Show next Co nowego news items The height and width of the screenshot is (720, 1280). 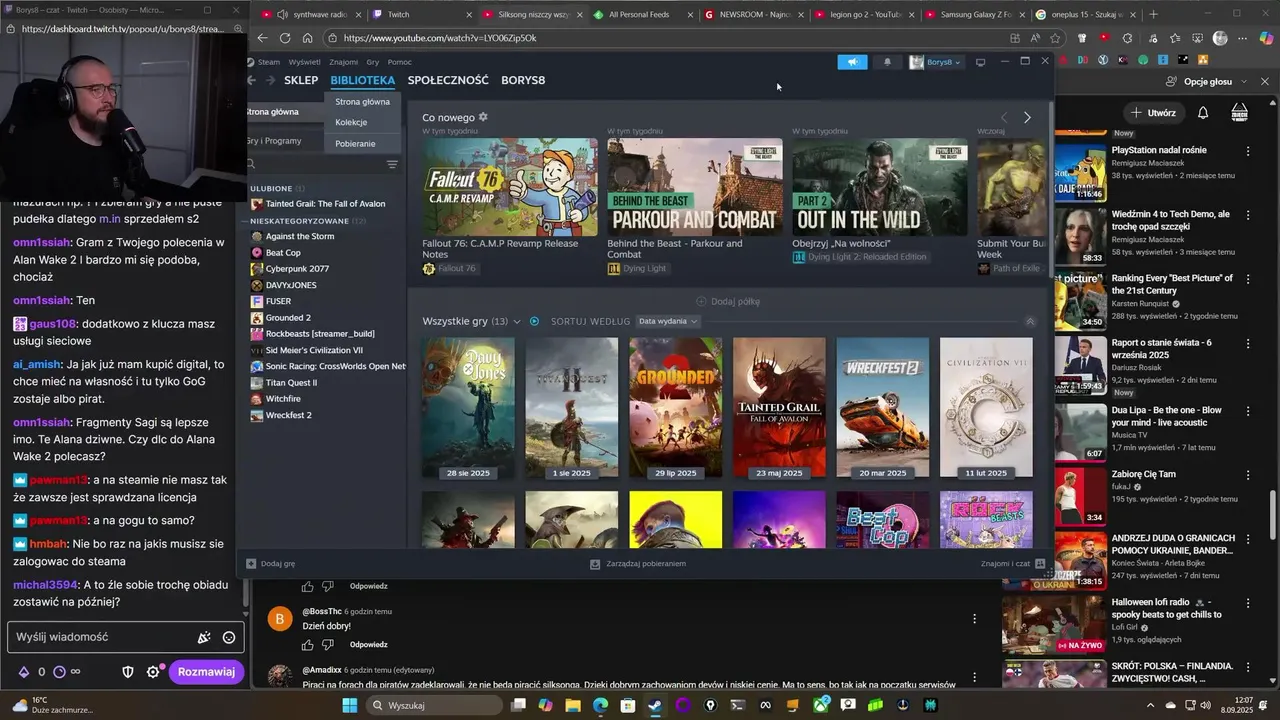(x=1027, y=118)
